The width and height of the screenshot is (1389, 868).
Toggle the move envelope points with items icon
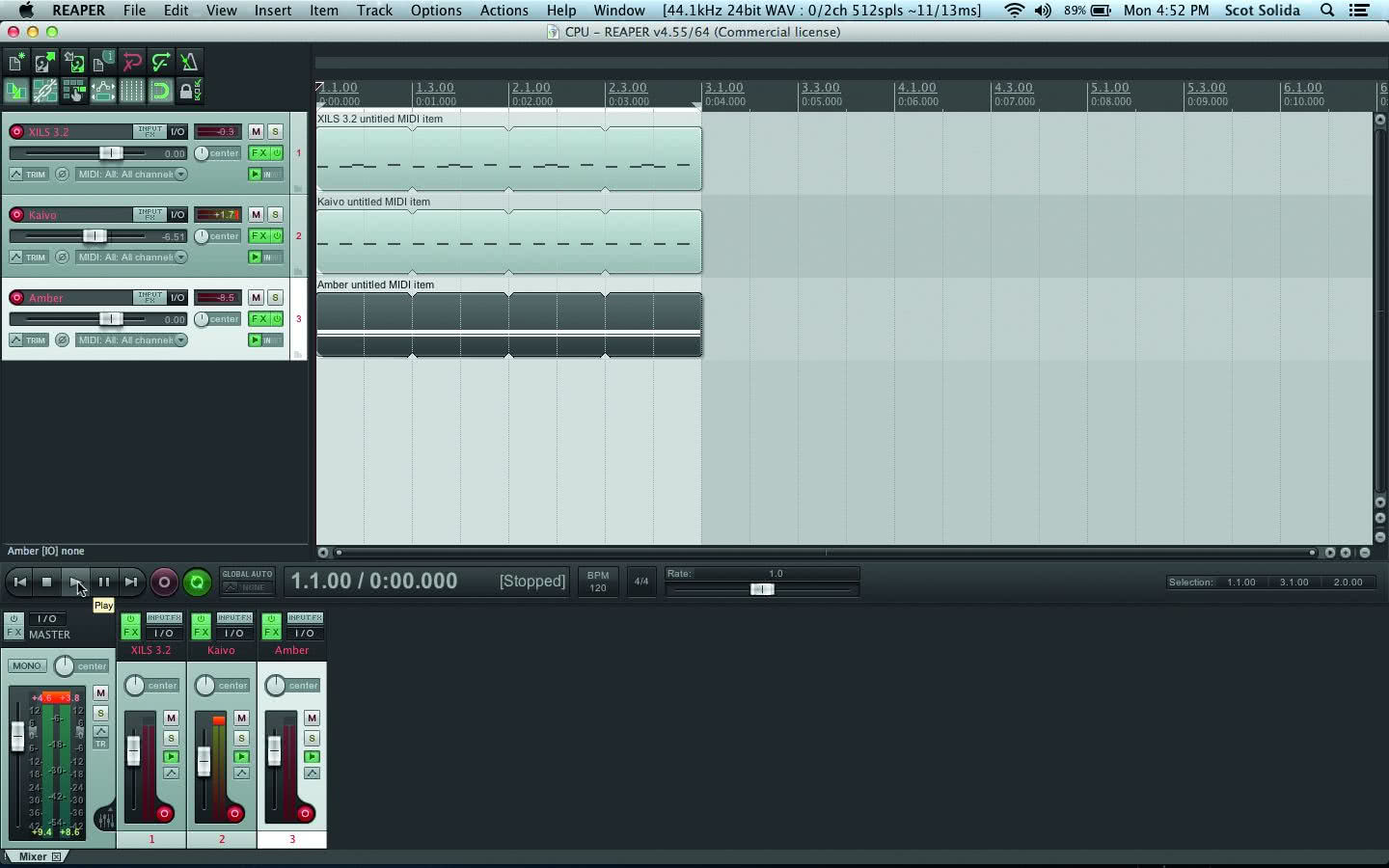coord(103,92)
